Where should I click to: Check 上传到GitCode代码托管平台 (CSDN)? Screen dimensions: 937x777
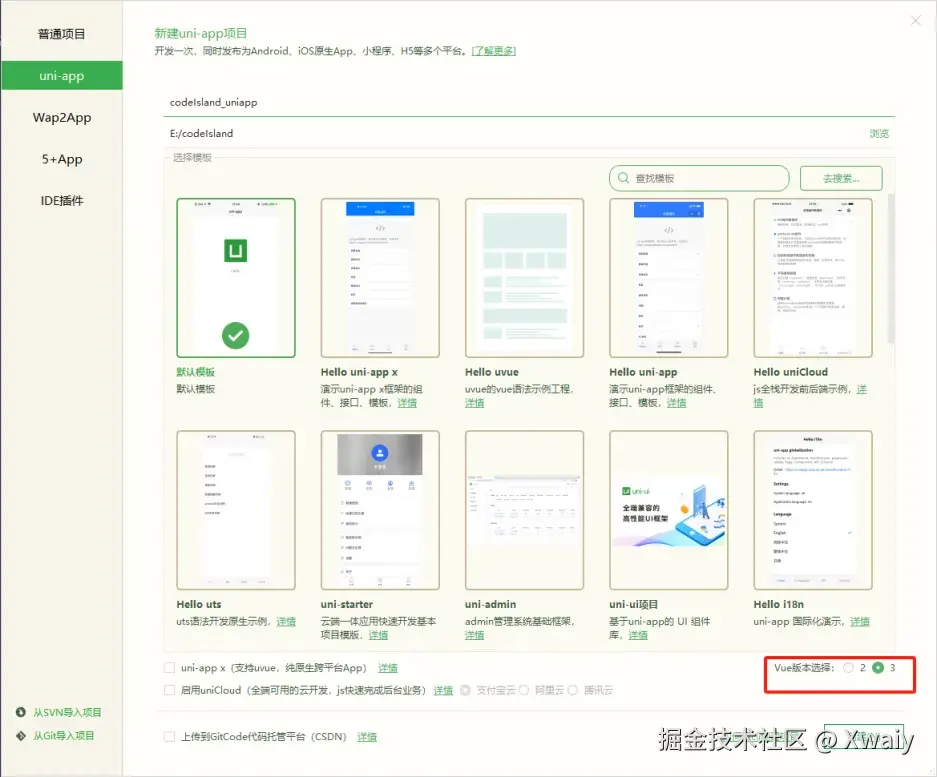click(x=168, y=736)
